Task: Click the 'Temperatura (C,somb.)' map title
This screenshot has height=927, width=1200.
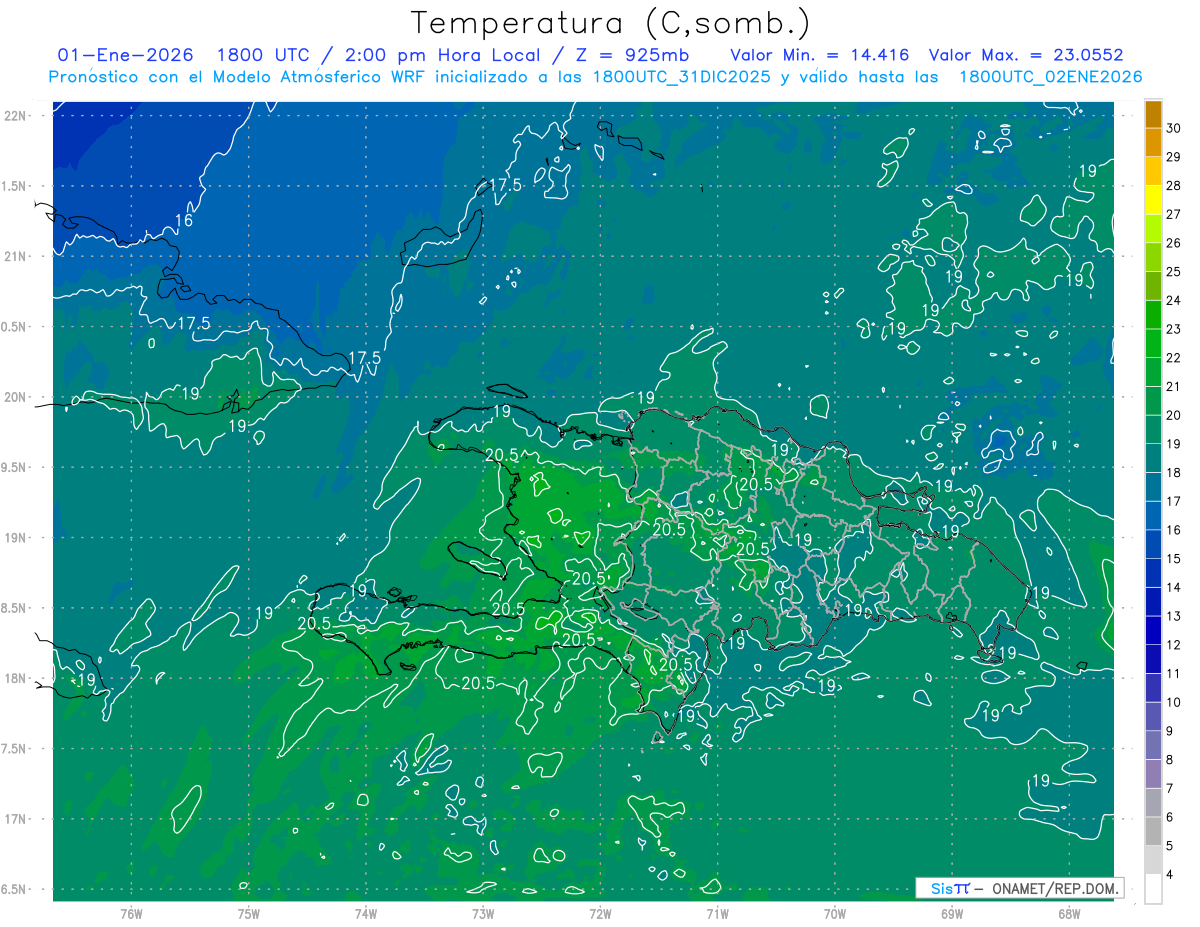Action: [611, 23]
